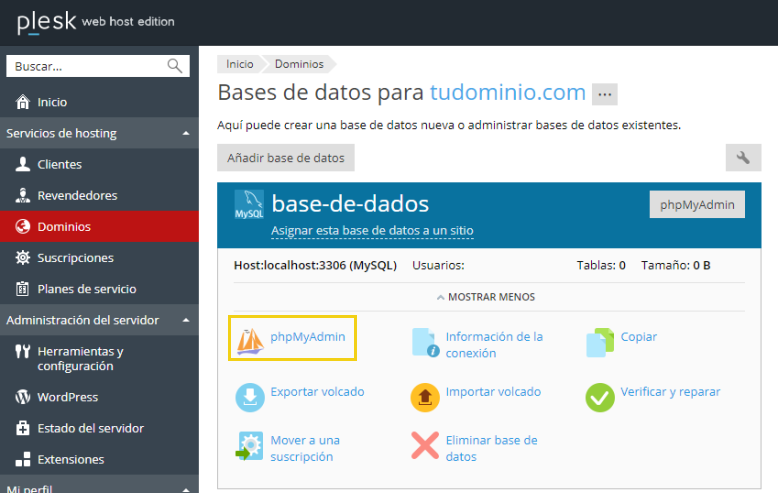Click the Copiar link
The height and width of the screenshot is (493, 778).
[x=639, y=337]
